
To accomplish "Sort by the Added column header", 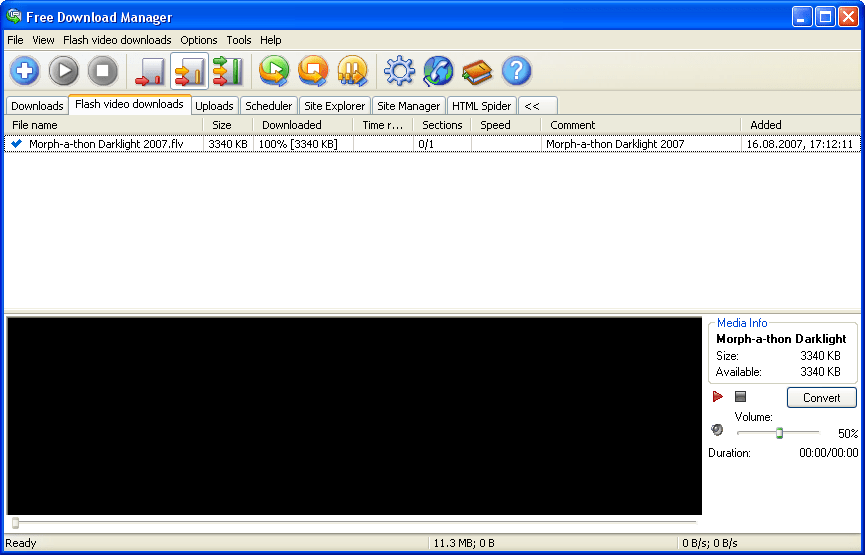I will (x=801, y=125).
